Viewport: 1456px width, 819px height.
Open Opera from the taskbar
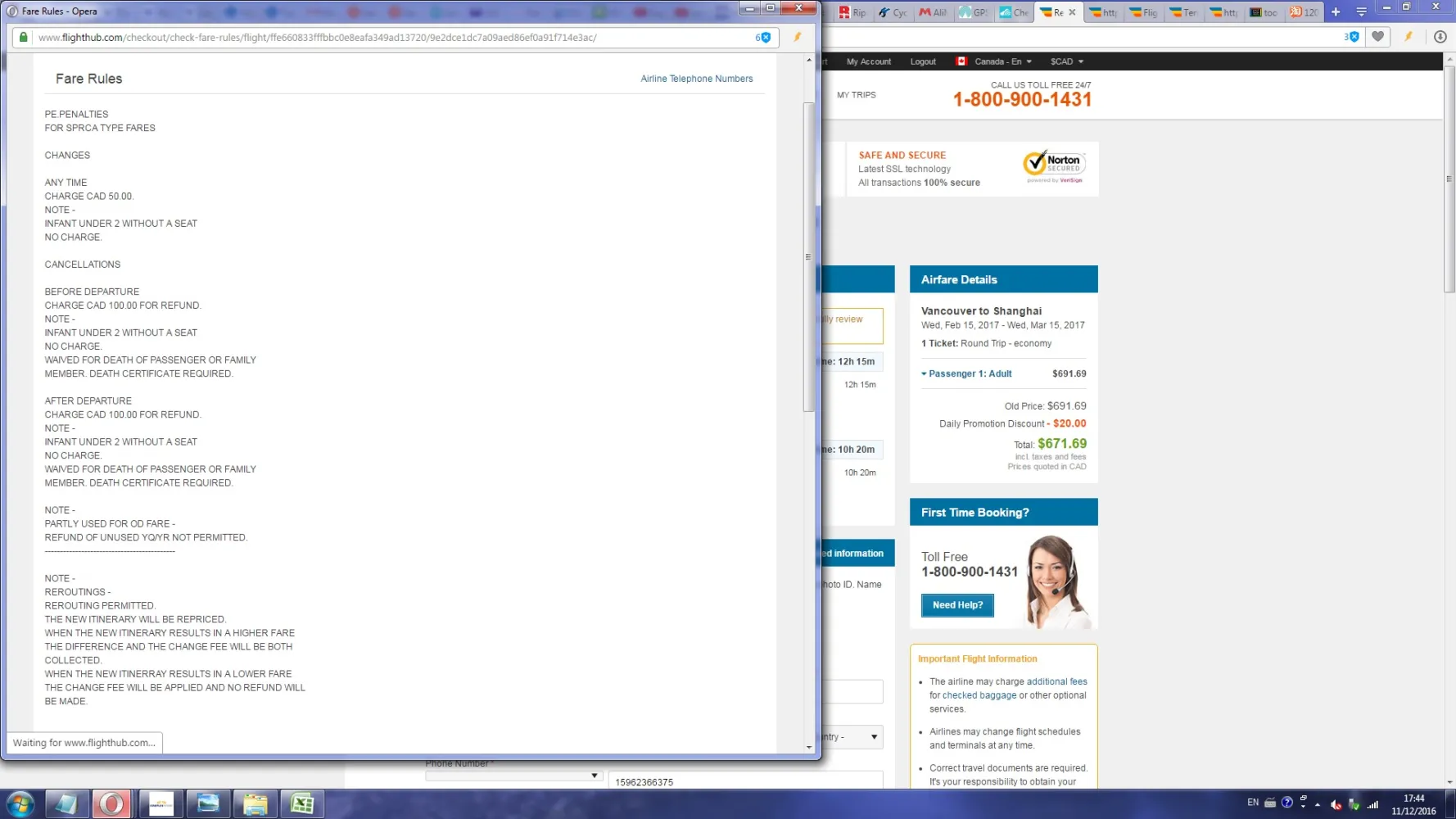(112, 804)
